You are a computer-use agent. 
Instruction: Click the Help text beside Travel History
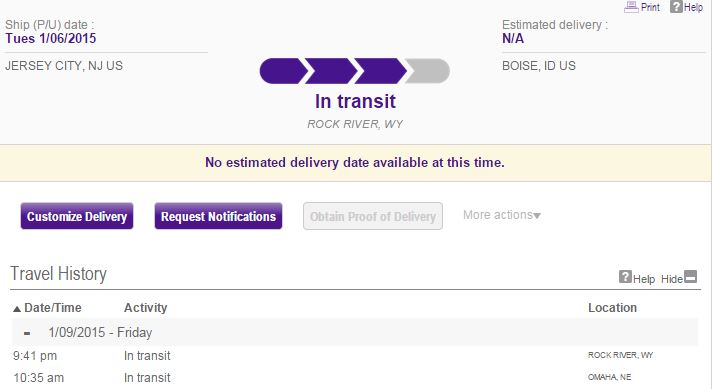pos(644,279)
